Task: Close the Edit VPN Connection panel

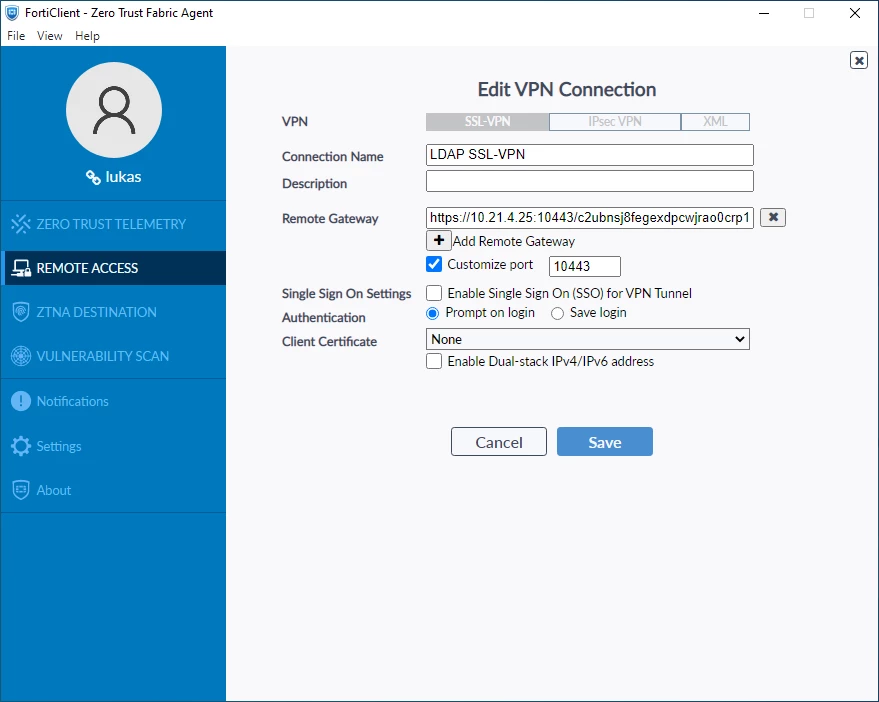Action: click(859, 60)
